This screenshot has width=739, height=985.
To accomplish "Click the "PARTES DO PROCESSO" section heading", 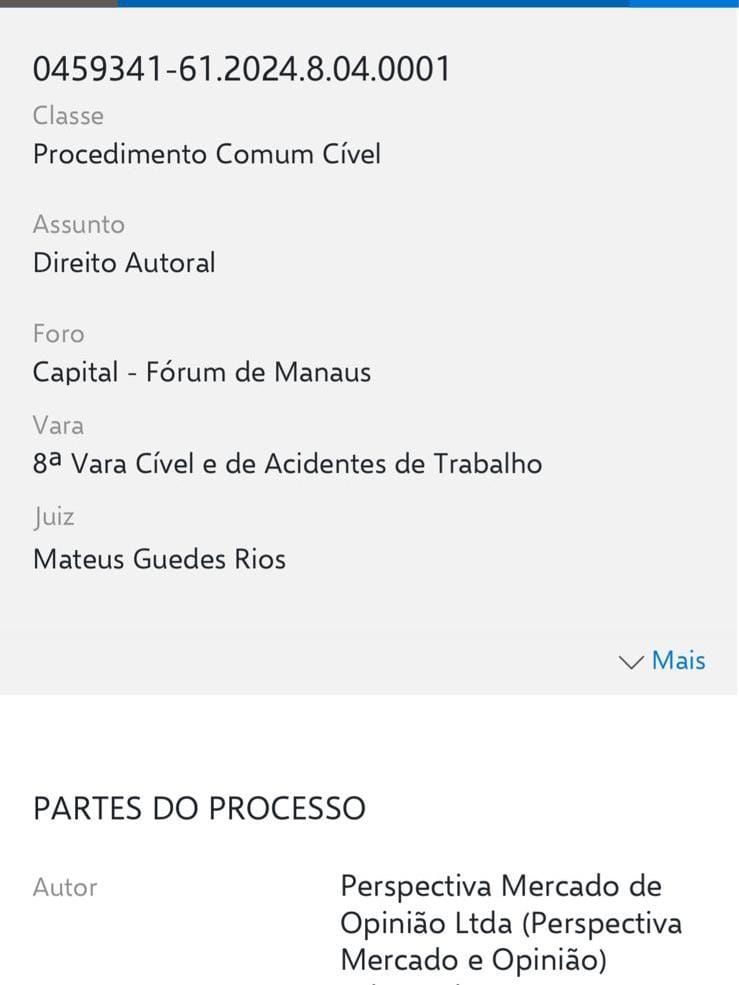I will click(x=199, y=808).
